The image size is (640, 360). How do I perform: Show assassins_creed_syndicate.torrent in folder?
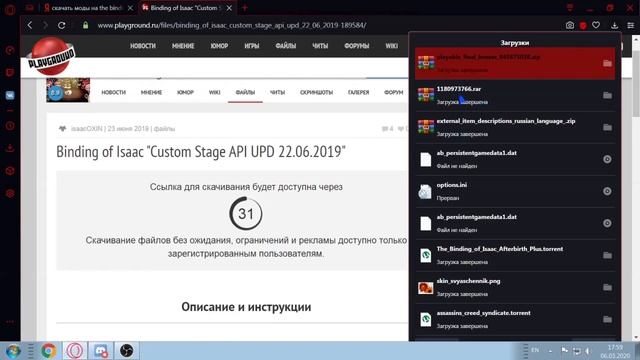[x=607, y=319]
